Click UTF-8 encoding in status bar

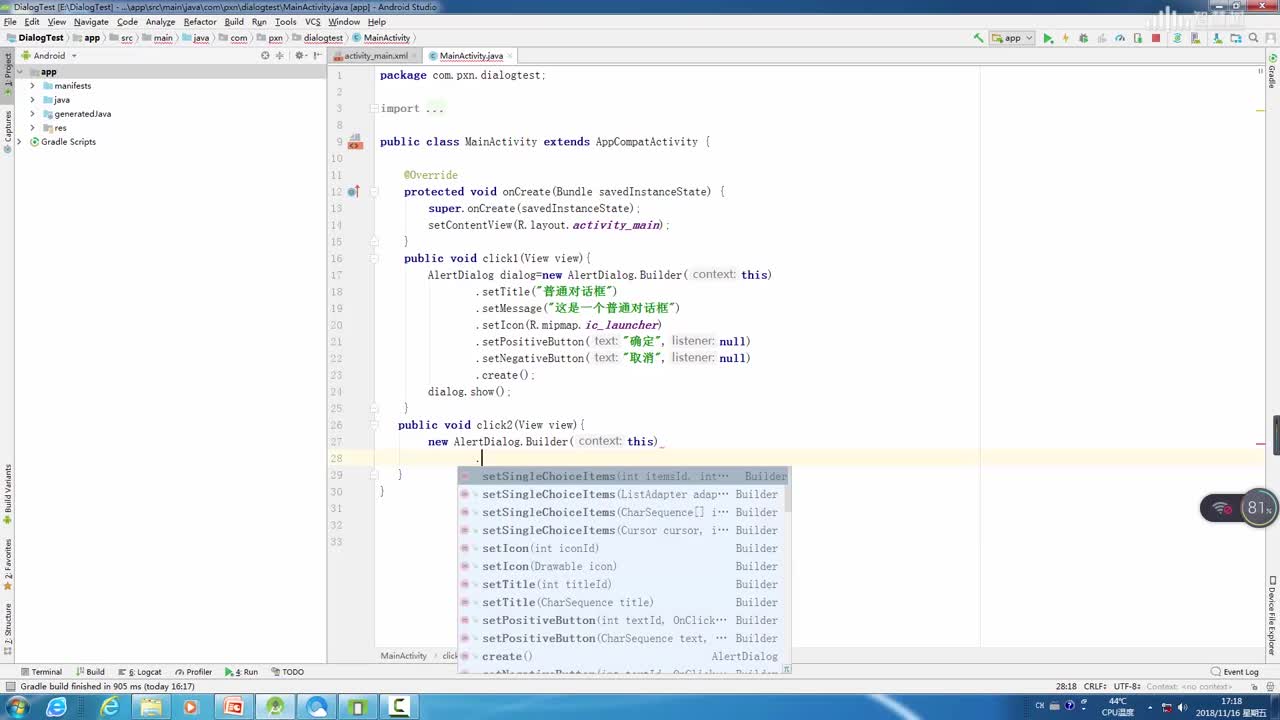pos(1126,686)
